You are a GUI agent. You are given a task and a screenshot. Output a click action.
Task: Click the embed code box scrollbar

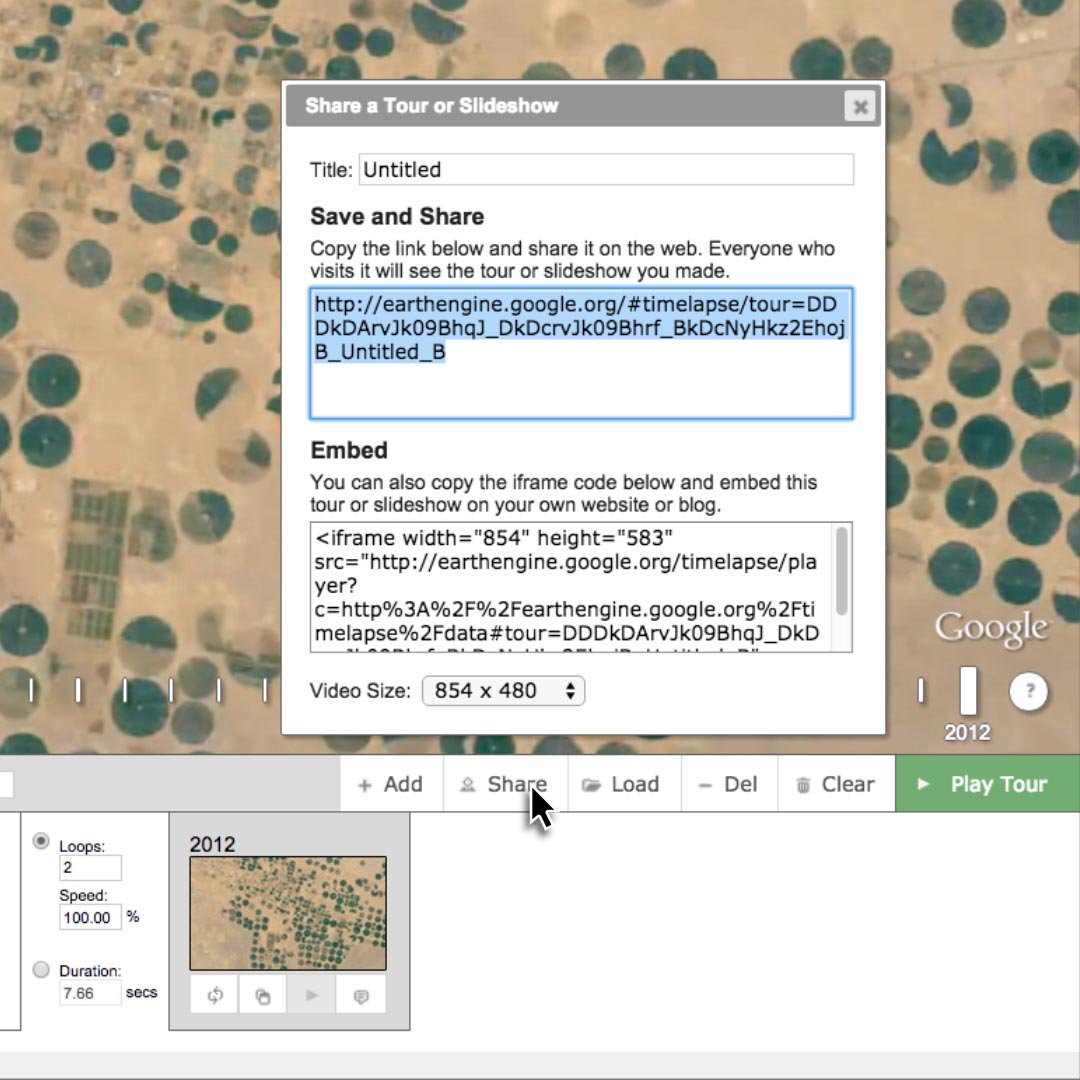(x=841, y=570)
